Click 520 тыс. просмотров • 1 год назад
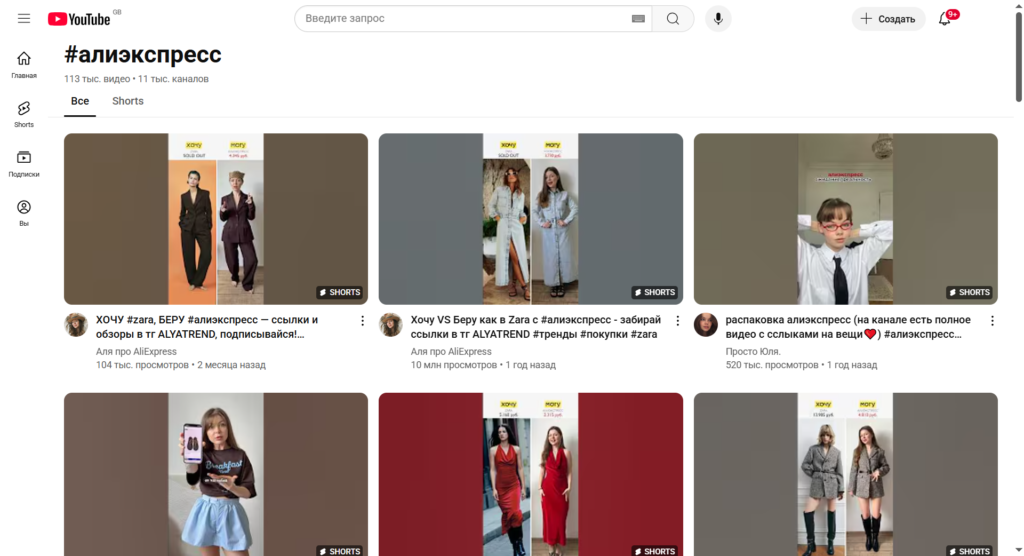This screenshot has height=556, width=1024. pyautogui.click(x=801, y=365)
